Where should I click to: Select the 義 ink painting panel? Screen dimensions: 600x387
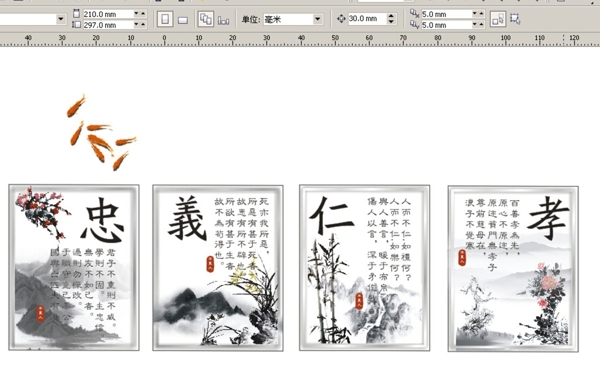(218, 268)
